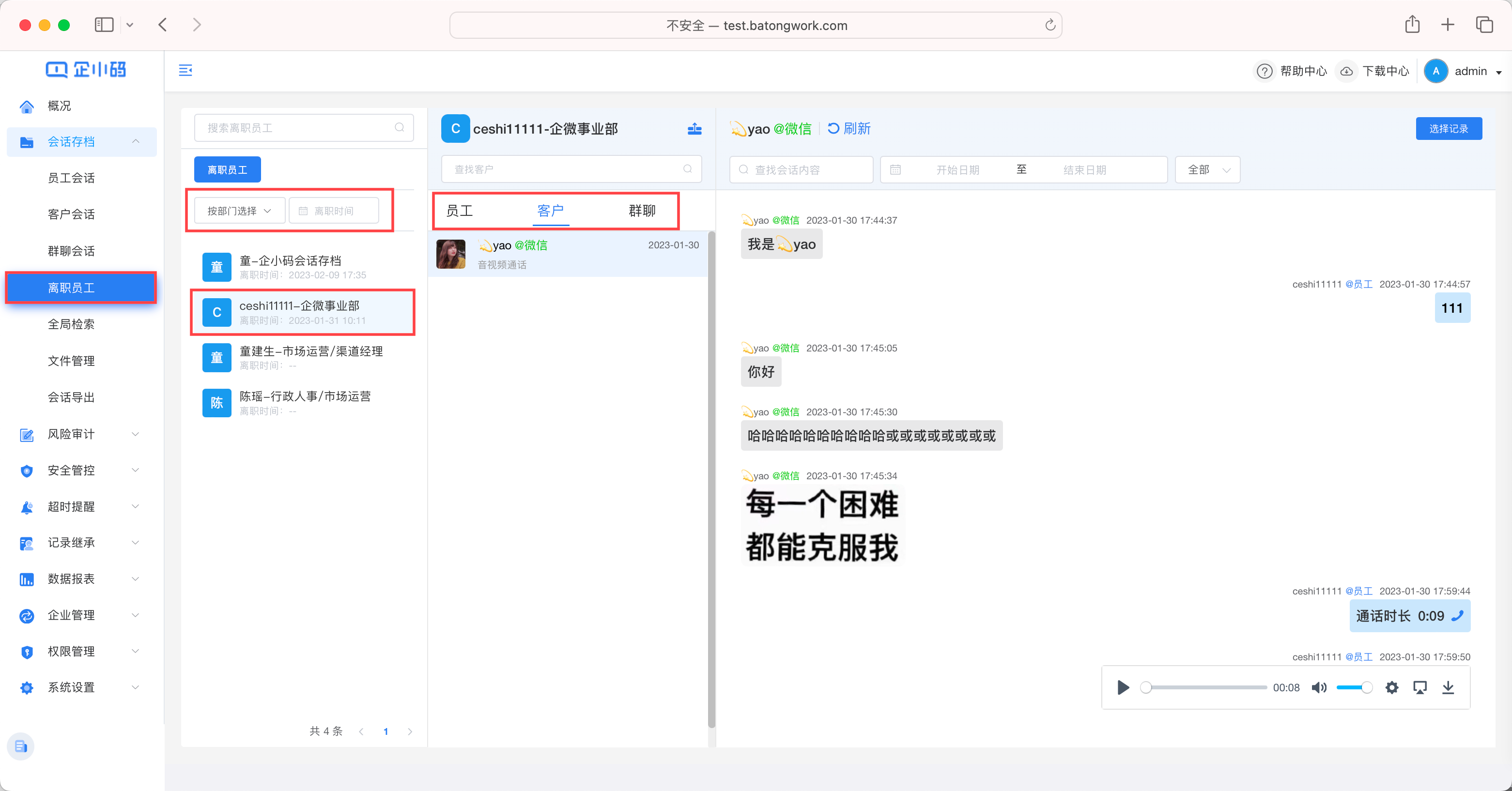Show browser tab overview

click(1484, 25)
